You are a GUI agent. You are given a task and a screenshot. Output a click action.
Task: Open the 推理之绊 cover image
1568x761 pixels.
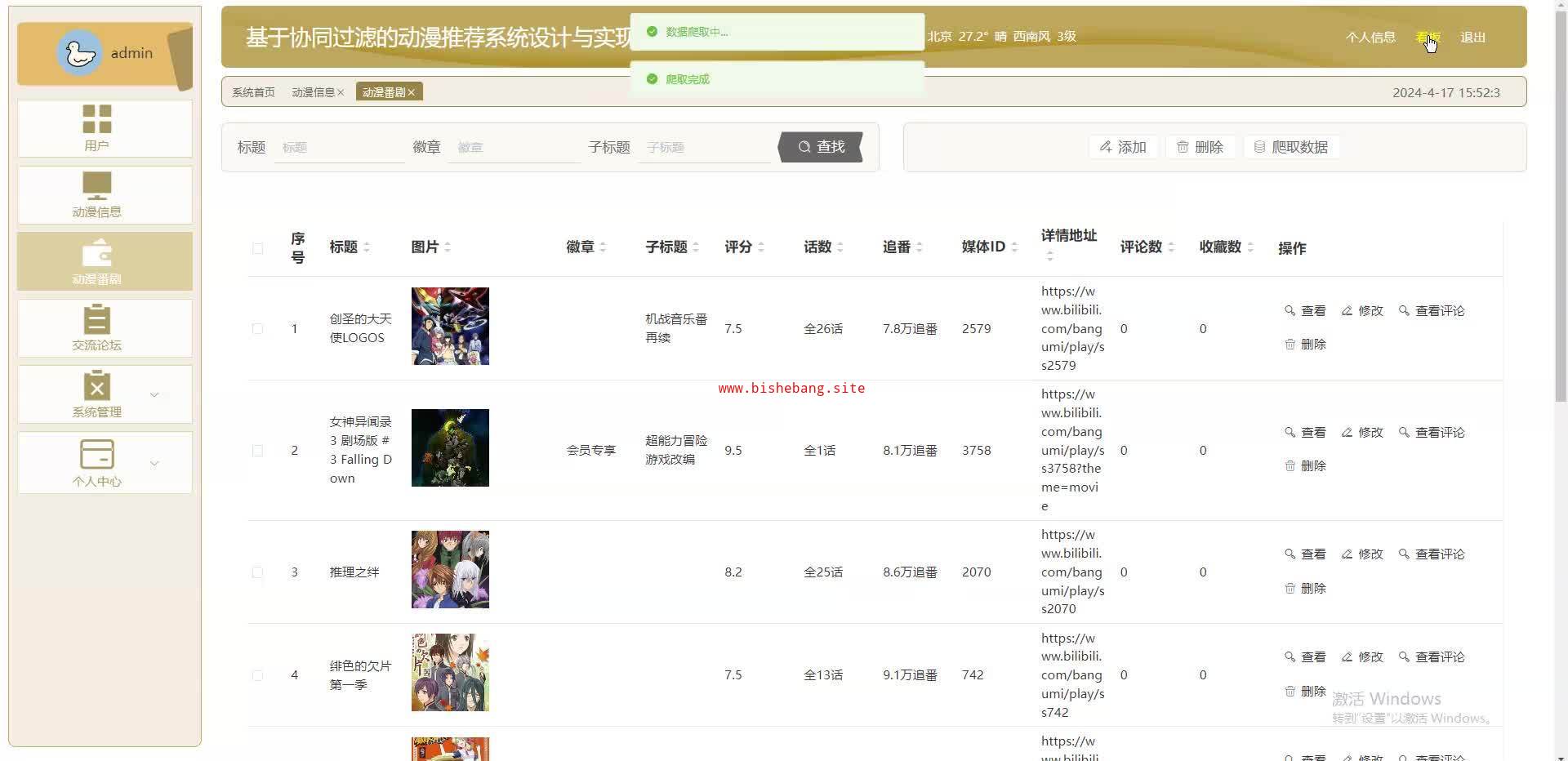coord(450,569)
